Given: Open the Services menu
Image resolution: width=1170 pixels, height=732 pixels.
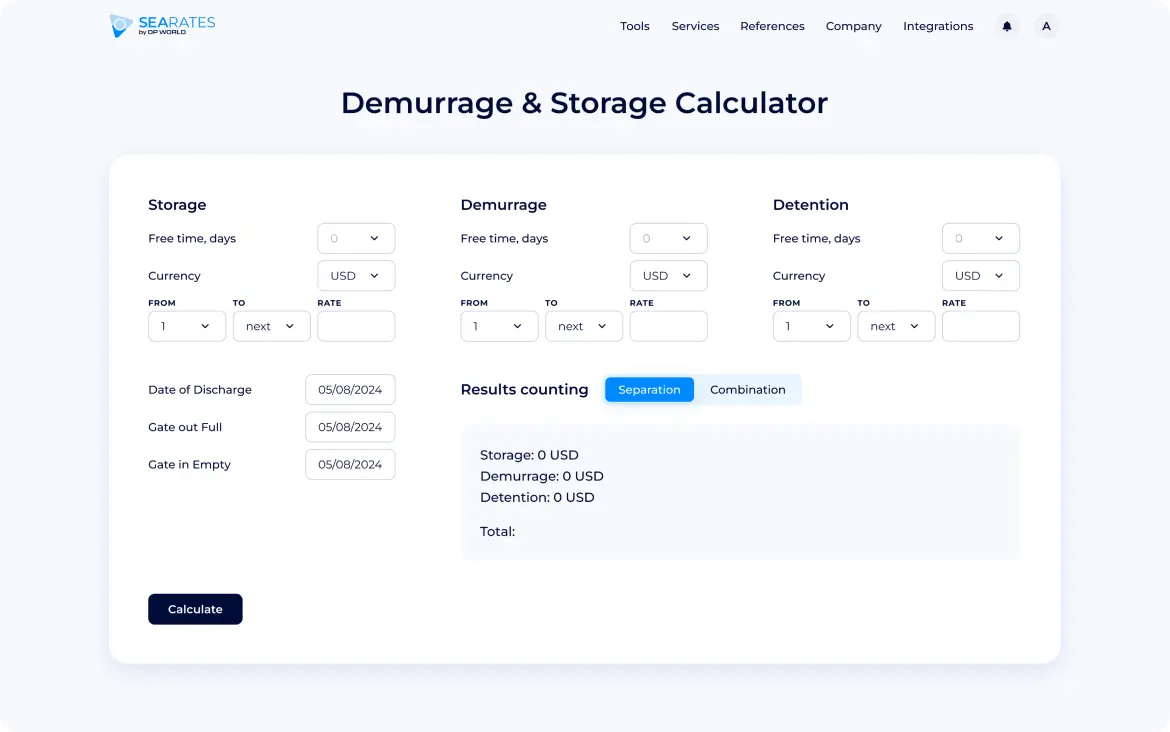Looking at the screenshot, I should click(x=695, y=27).
